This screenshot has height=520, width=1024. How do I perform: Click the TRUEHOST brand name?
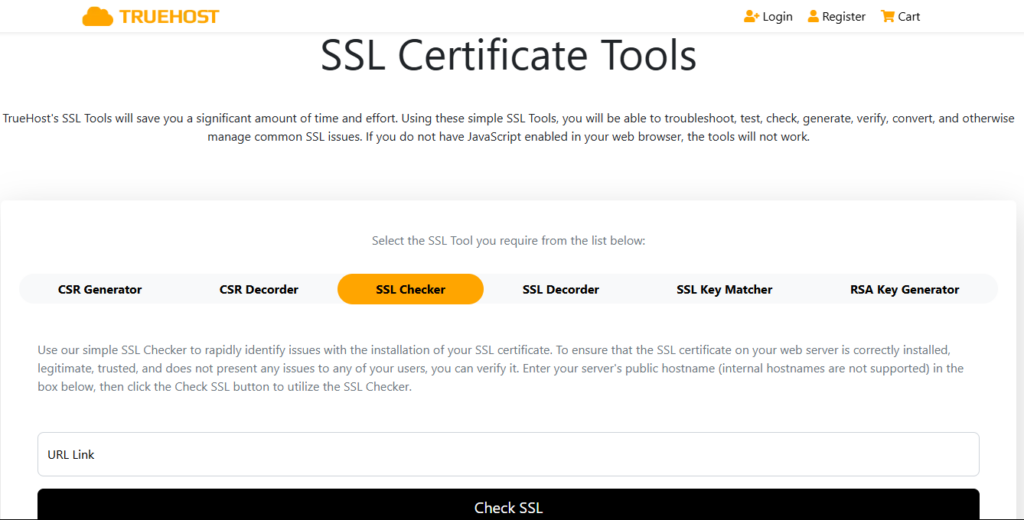pos(169,17)
